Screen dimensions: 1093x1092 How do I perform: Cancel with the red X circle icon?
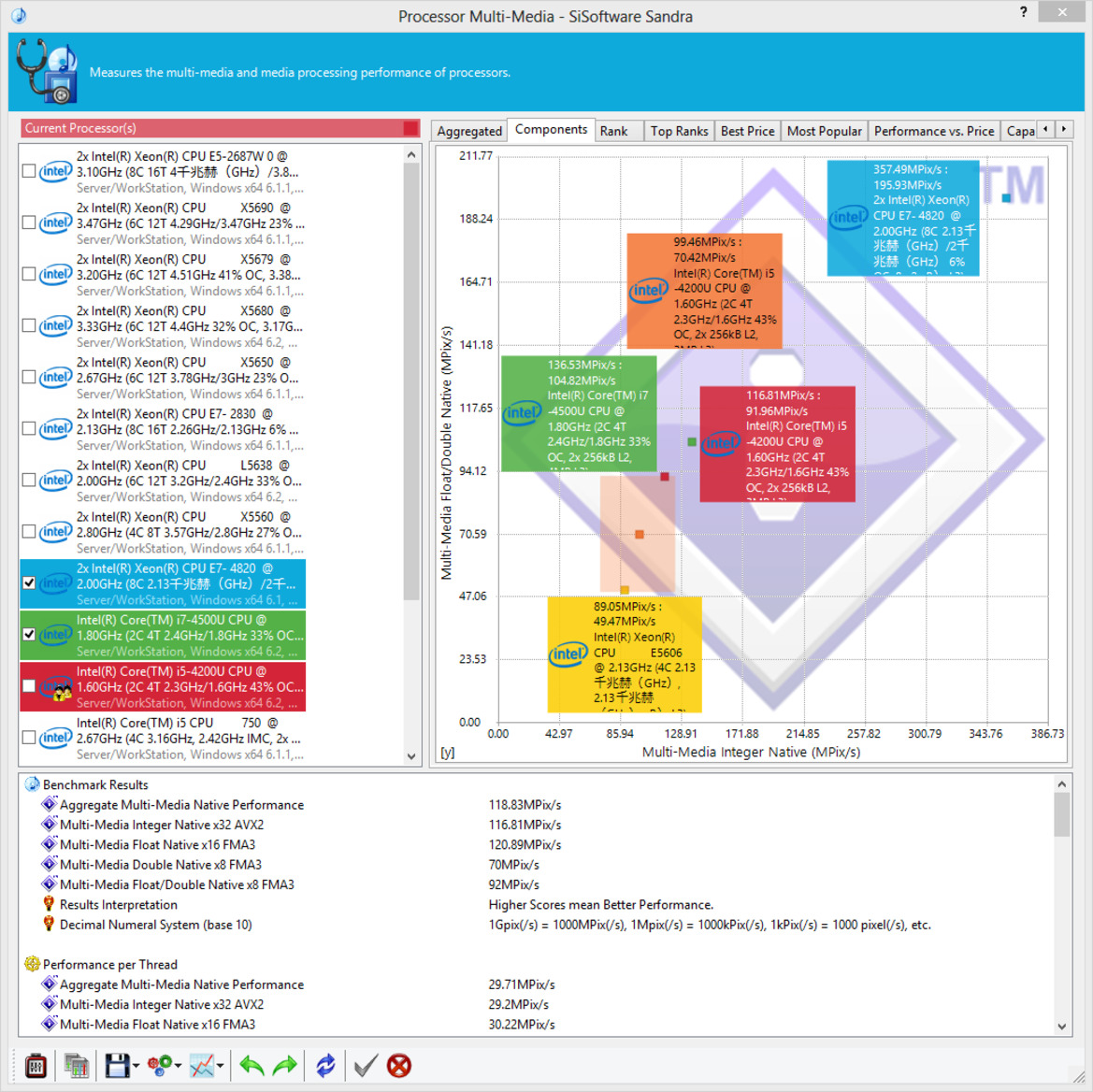tap(399, 1066)
